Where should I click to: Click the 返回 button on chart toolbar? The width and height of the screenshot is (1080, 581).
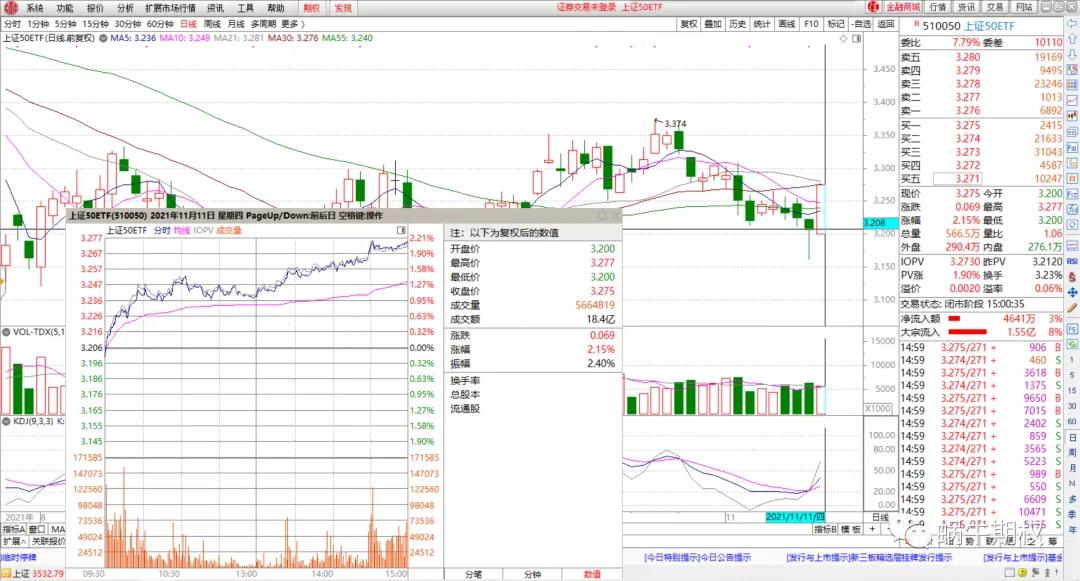tap(886, 23)
